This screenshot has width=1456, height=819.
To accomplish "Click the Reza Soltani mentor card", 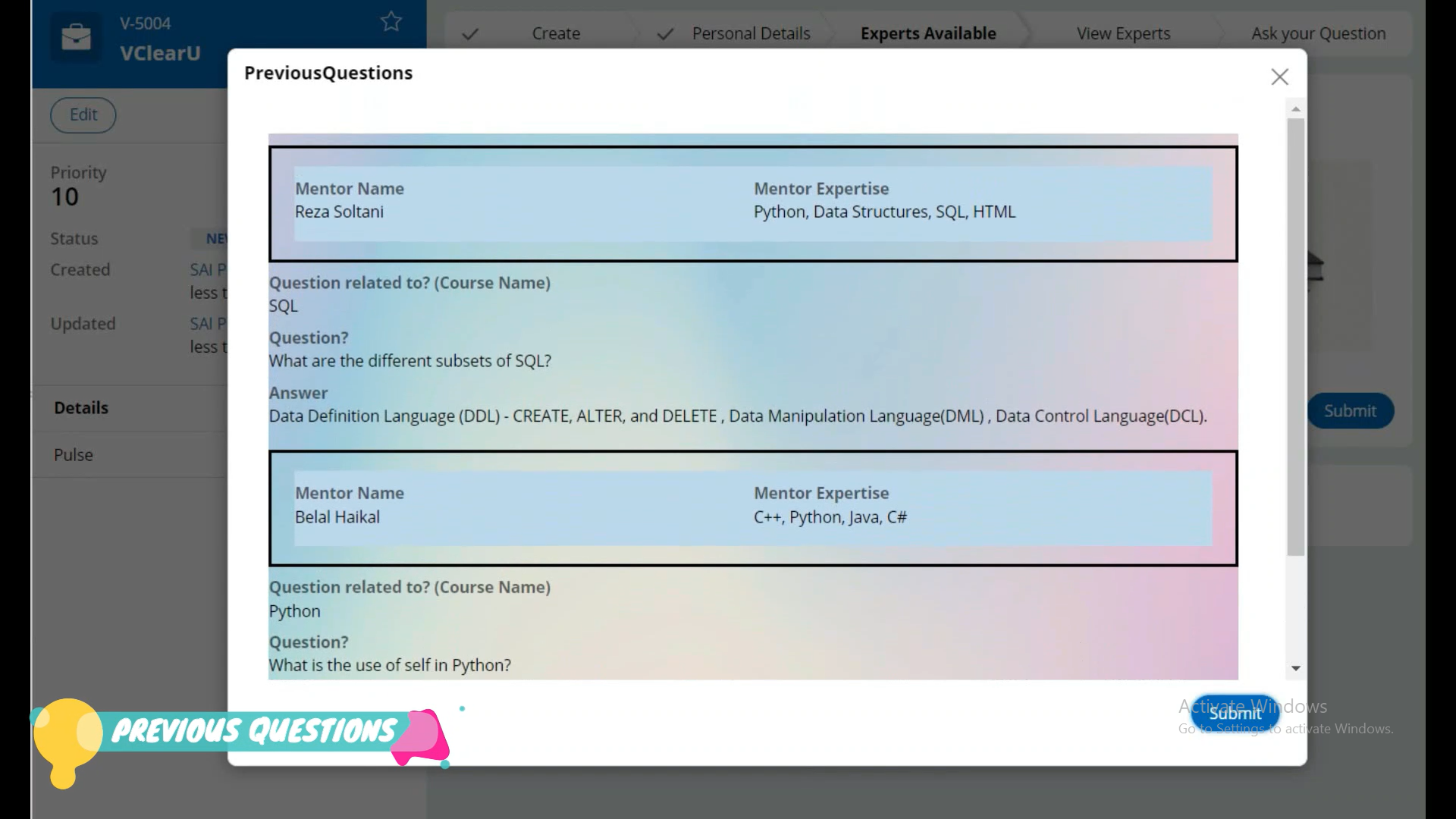I will tap(752, 204).
